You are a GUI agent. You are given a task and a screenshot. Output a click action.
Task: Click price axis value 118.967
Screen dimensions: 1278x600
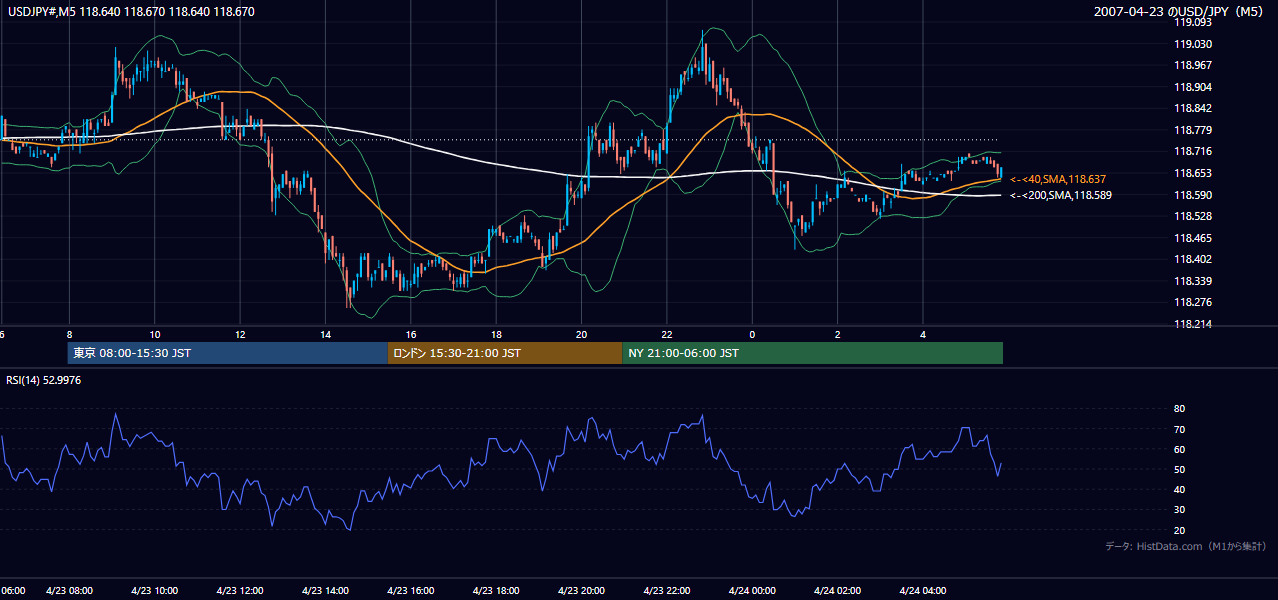click(1193, 65)
